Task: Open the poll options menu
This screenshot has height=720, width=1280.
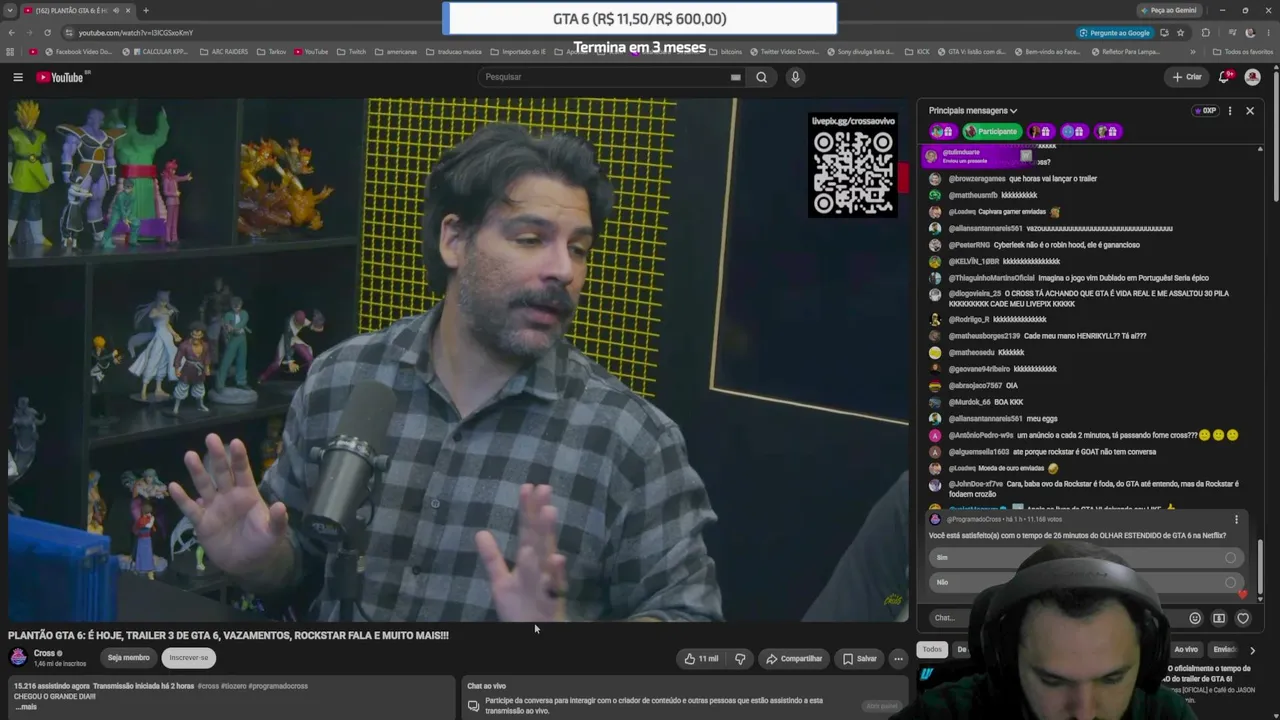Action: click(1236, 520)
